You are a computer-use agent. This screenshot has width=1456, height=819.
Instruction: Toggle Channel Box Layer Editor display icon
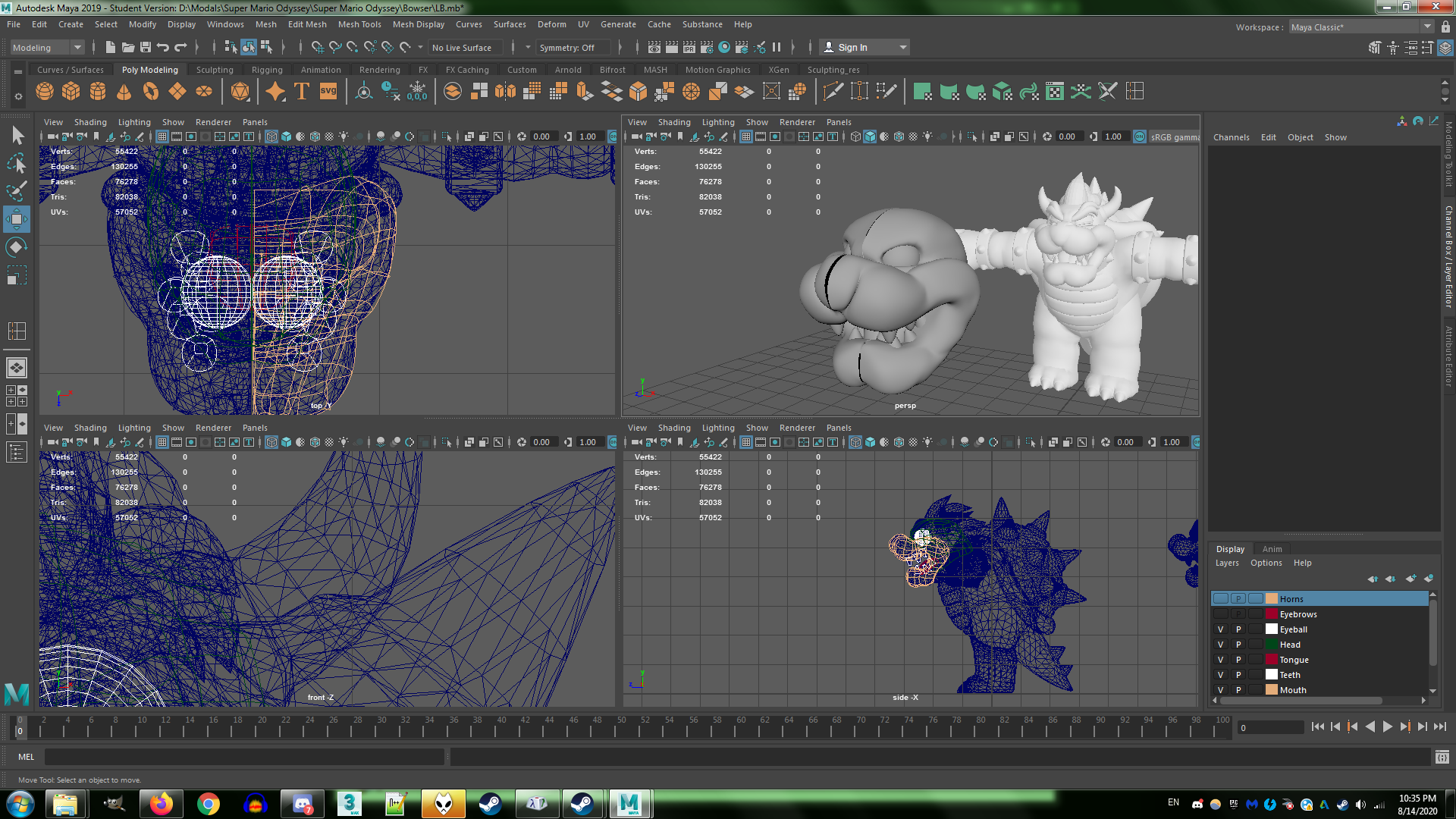[1445, 48]
